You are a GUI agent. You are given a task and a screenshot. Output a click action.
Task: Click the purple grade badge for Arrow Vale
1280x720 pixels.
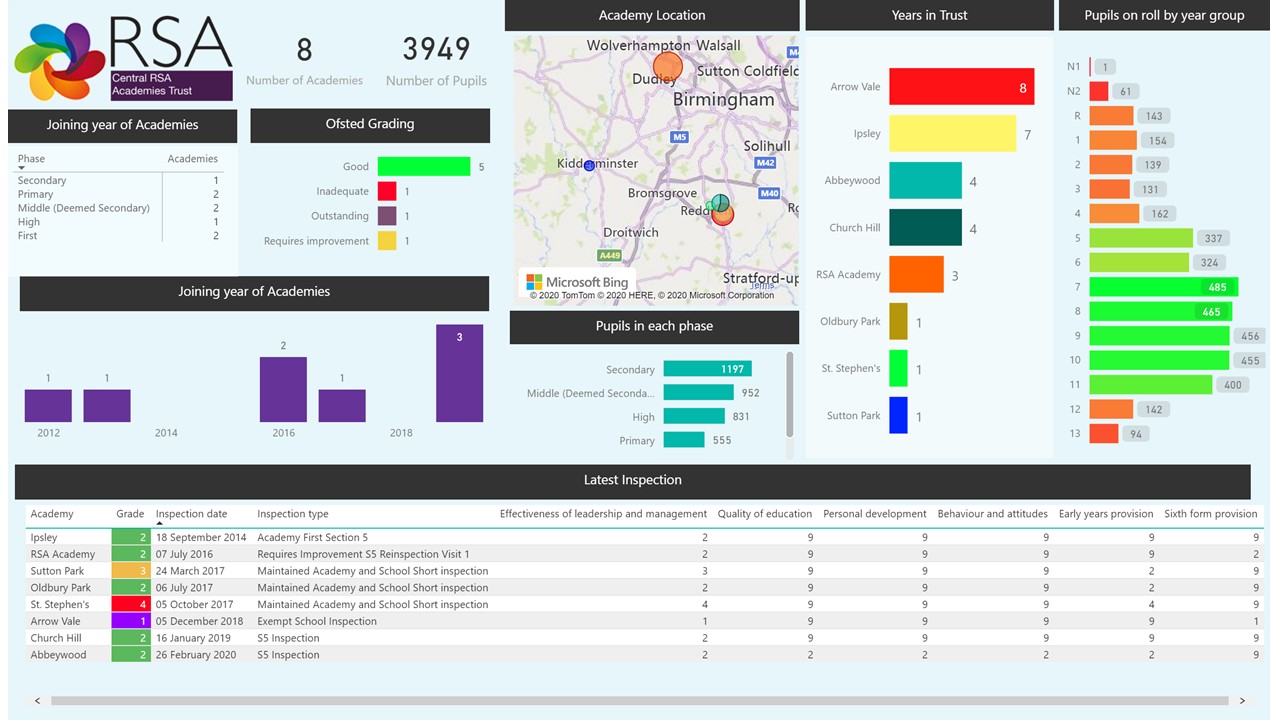131,621
